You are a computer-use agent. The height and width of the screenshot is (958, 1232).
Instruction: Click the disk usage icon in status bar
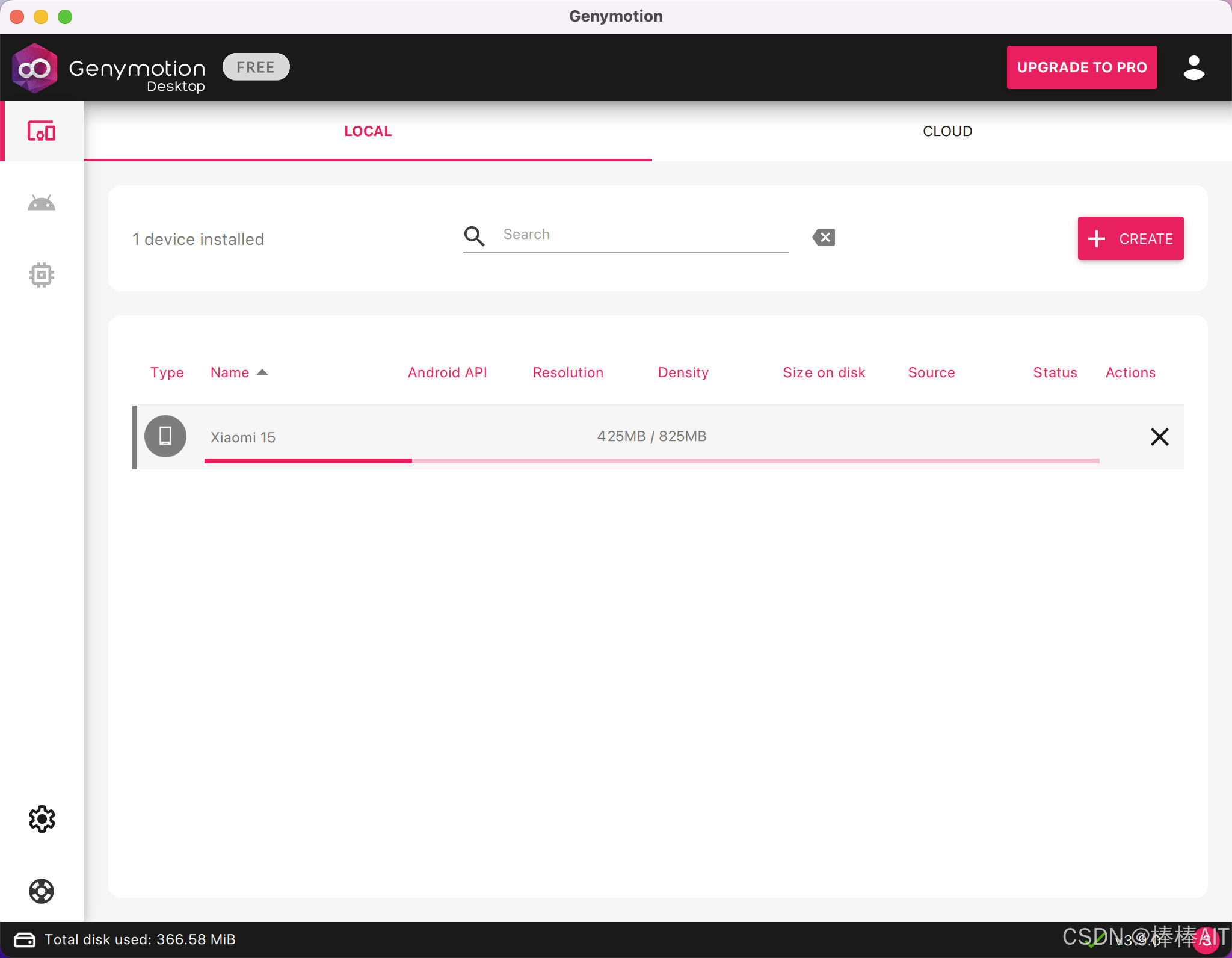click(25, 939)
